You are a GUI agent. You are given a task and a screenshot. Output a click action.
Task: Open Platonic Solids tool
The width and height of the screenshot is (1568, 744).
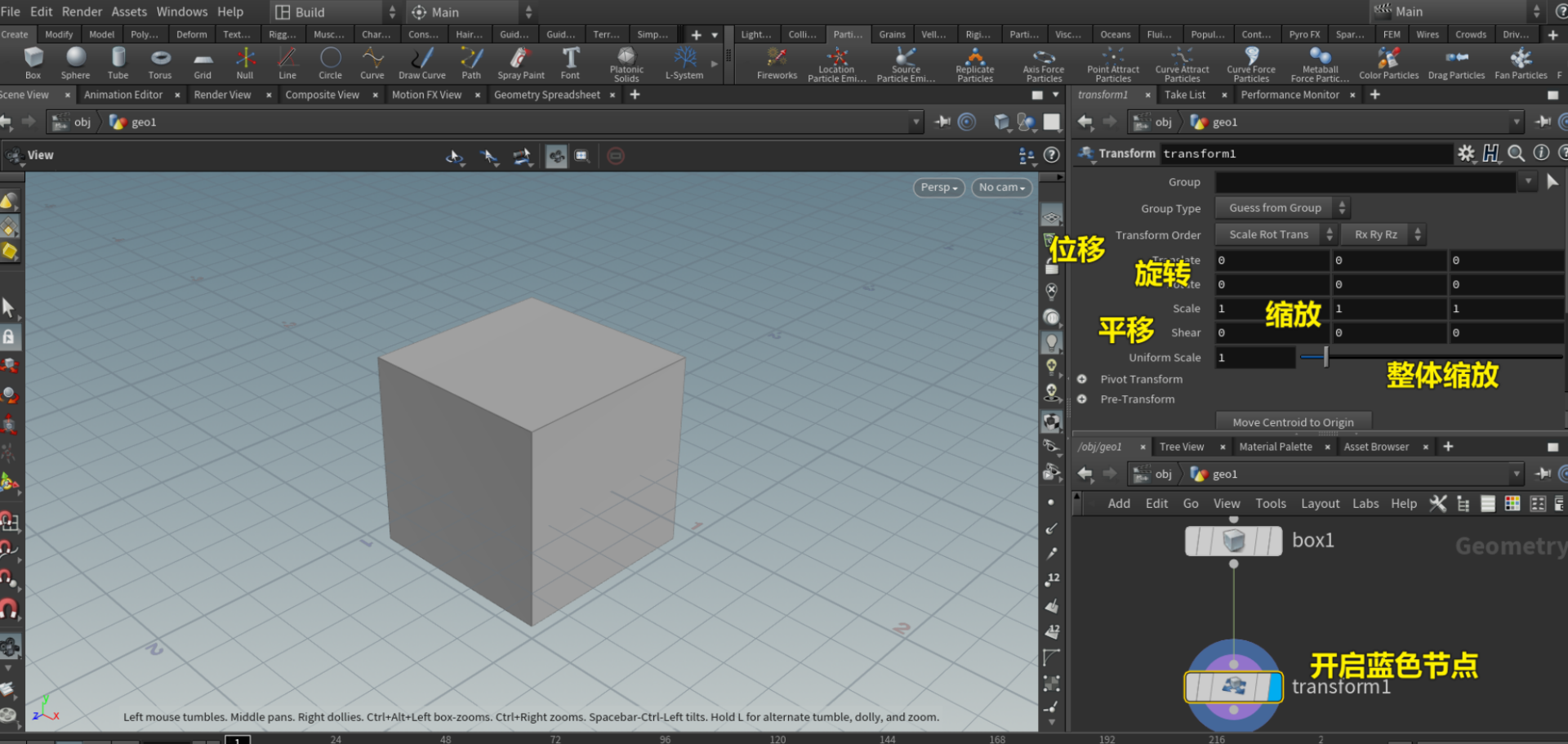point(626,64)
